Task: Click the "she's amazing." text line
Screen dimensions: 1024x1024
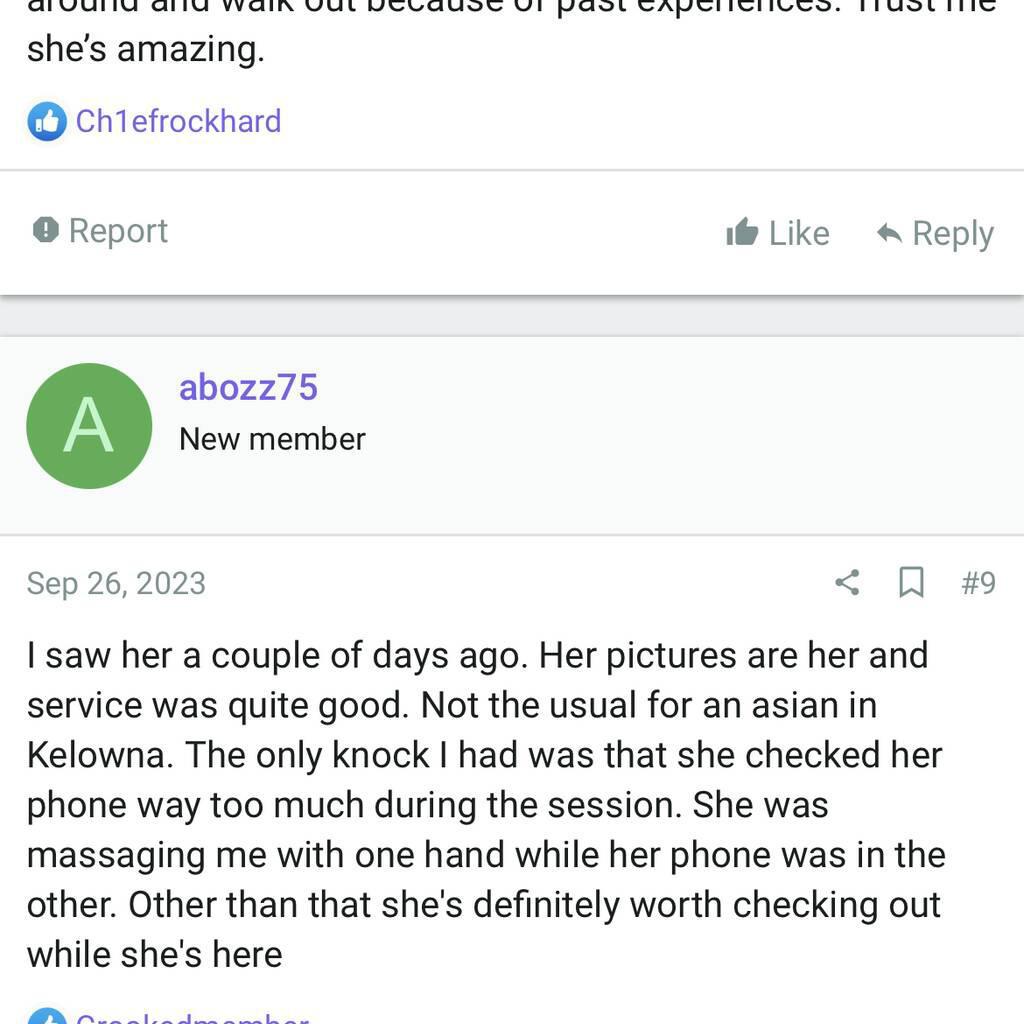Action: click(146, 50)
